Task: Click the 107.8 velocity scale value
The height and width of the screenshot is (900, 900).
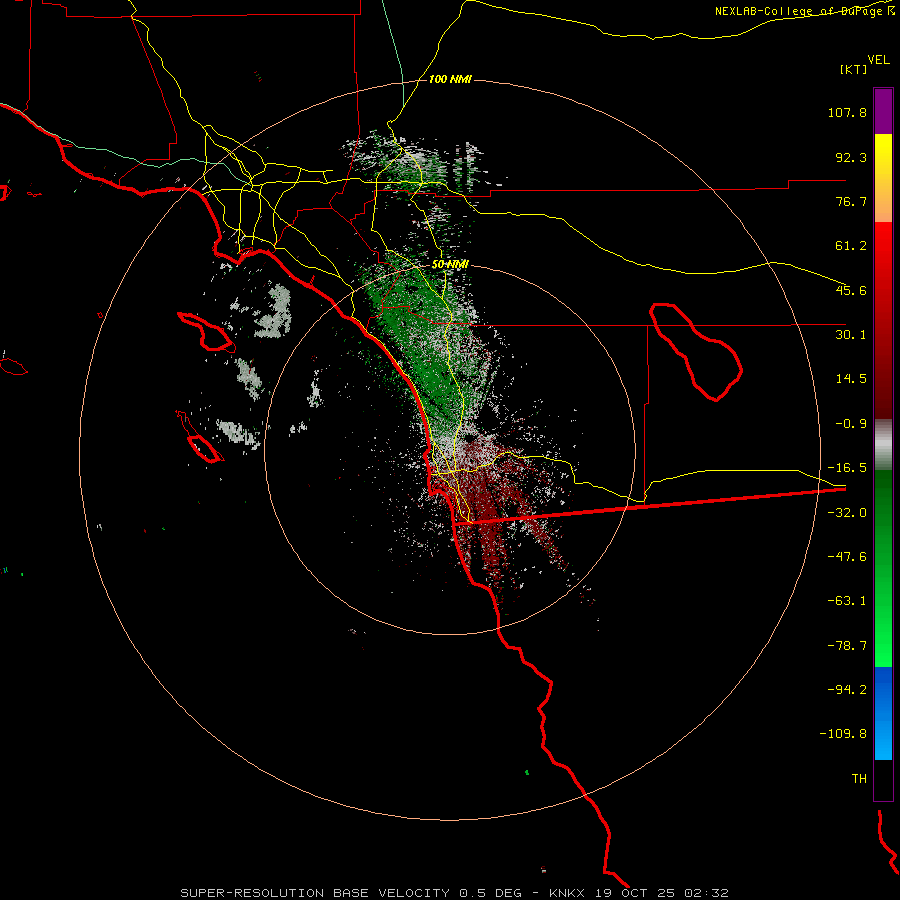Action: point(847,112)
